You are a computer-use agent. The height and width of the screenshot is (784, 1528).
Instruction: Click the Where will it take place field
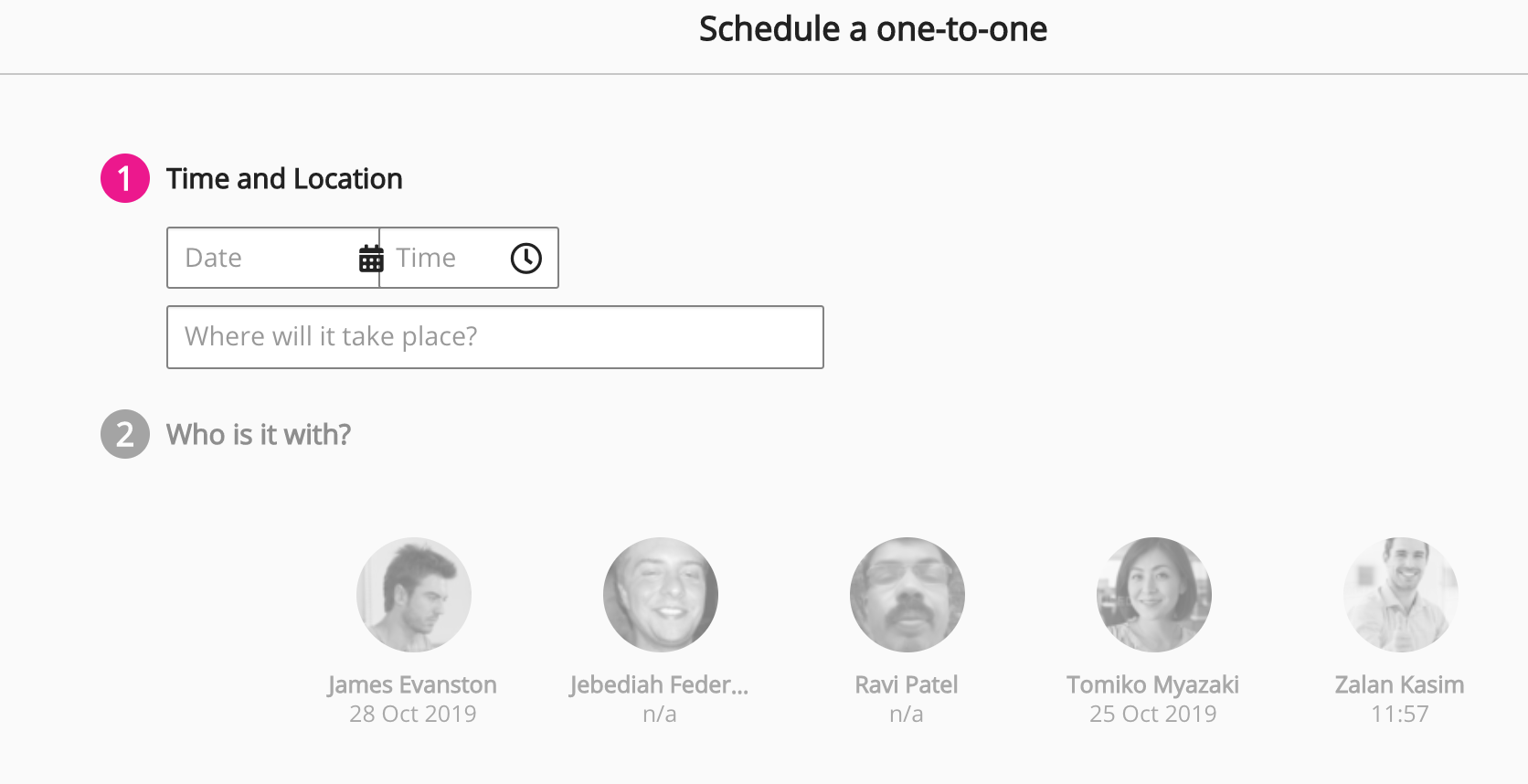(x=493, y=336)
